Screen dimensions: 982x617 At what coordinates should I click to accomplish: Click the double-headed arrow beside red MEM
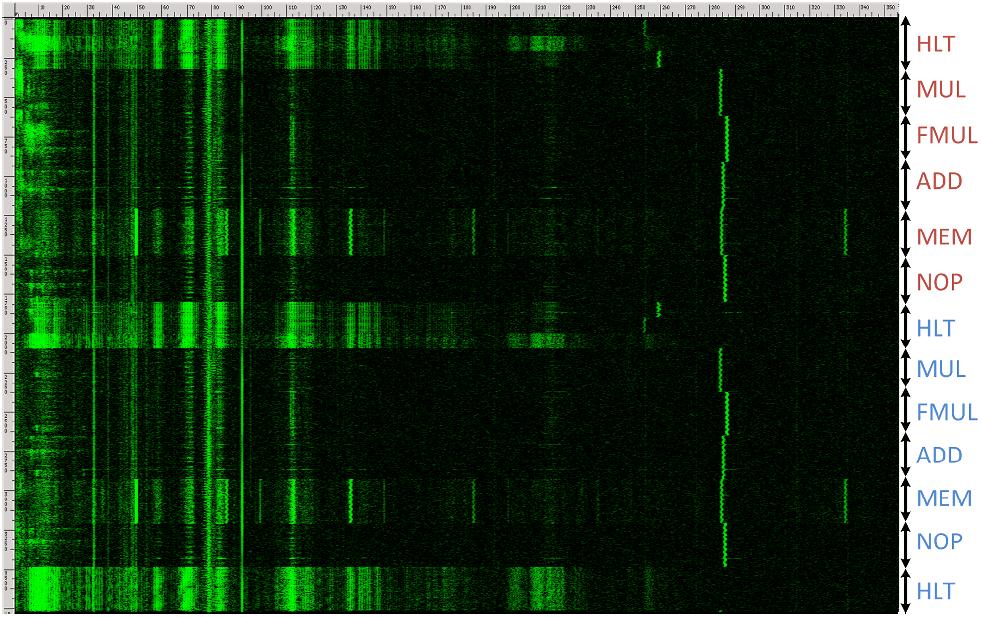click(905, 236)
